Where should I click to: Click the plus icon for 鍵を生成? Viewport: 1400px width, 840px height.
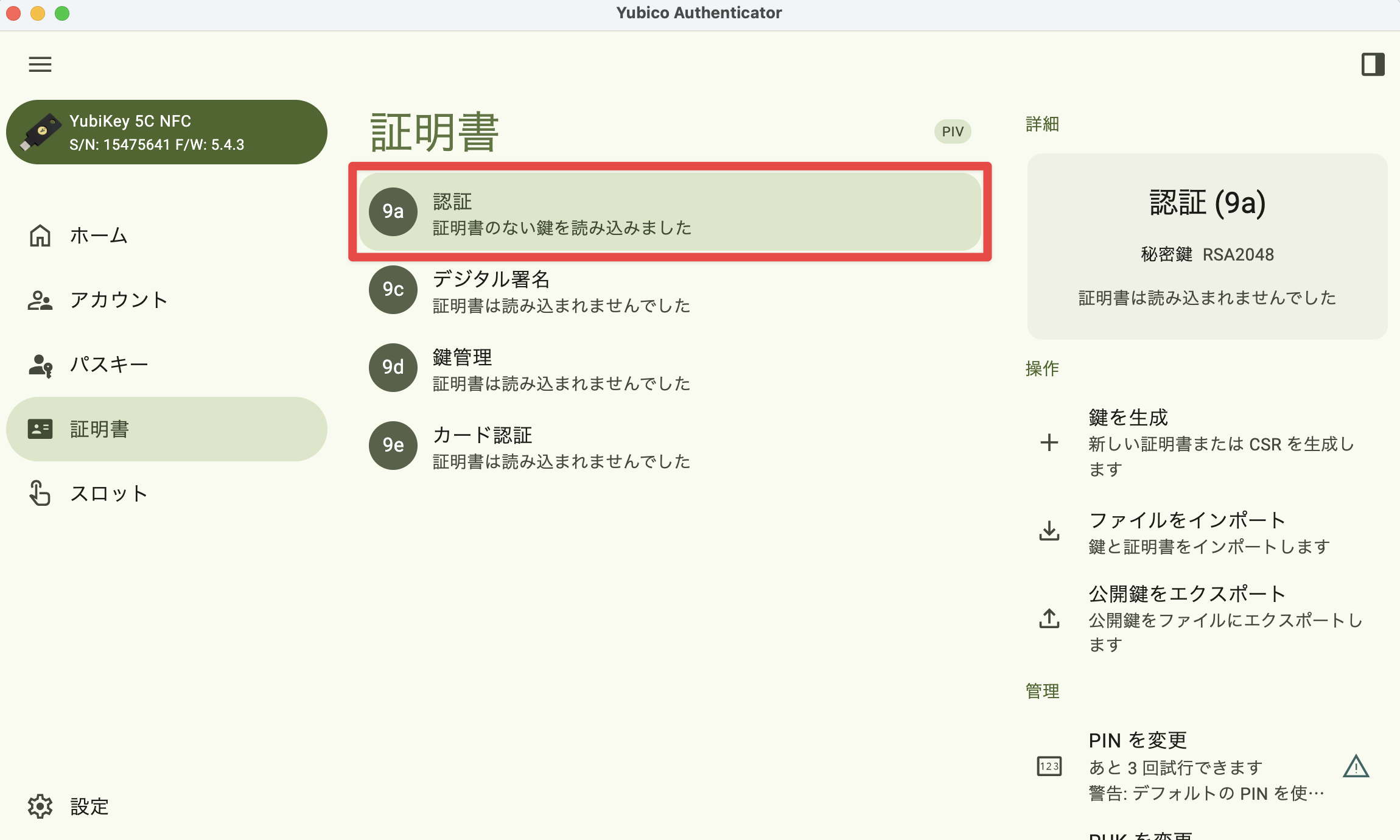[x=1049, y=443]
